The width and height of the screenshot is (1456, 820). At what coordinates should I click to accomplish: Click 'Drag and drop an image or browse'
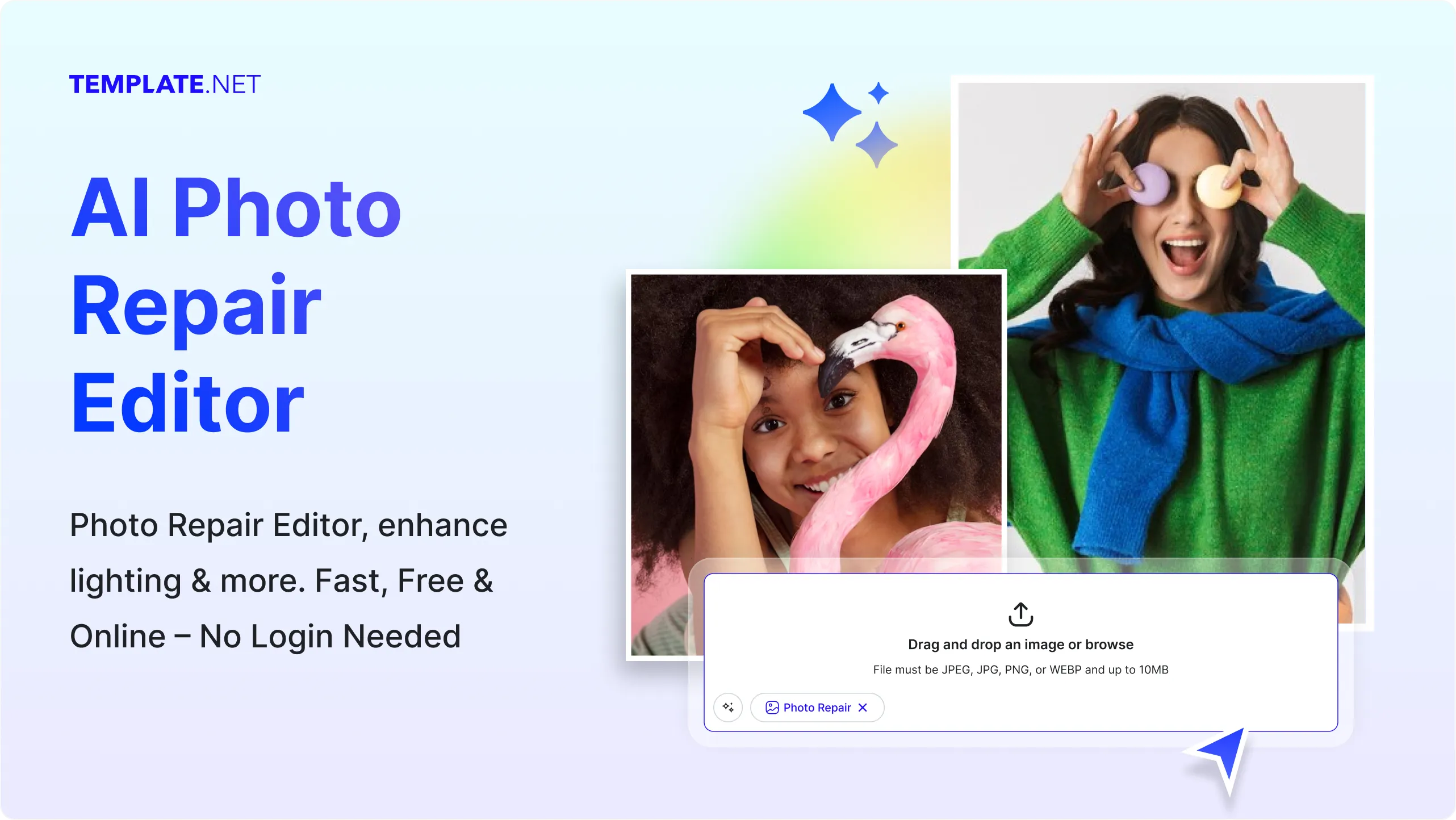(1020, 645)
